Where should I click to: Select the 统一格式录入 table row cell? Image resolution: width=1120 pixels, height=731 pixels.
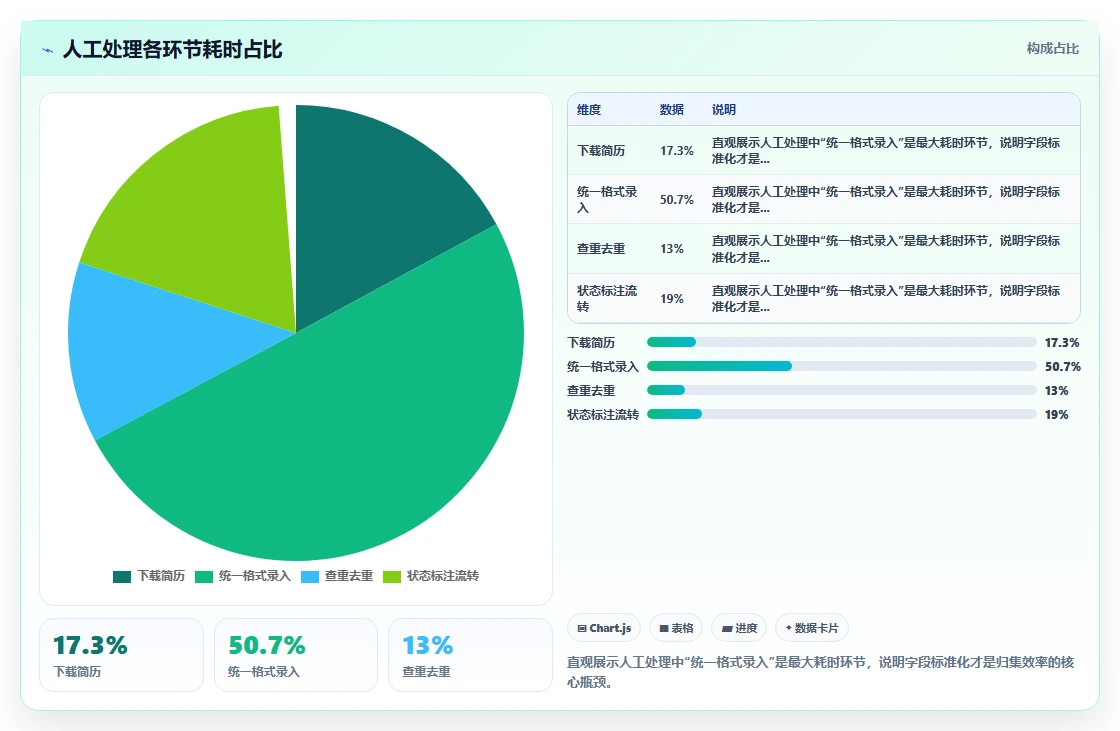pyautogui.click(x=607, y=199)
